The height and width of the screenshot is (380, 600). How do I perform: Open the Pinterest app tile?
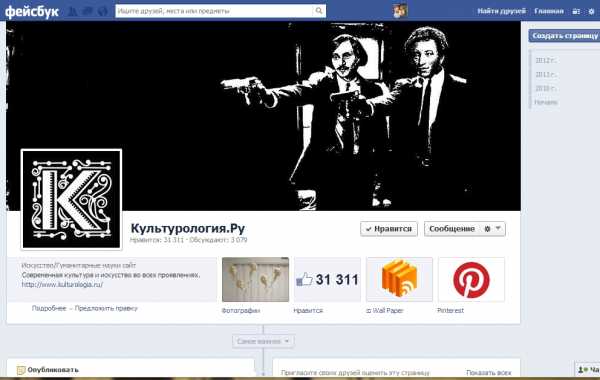(471, 279)
